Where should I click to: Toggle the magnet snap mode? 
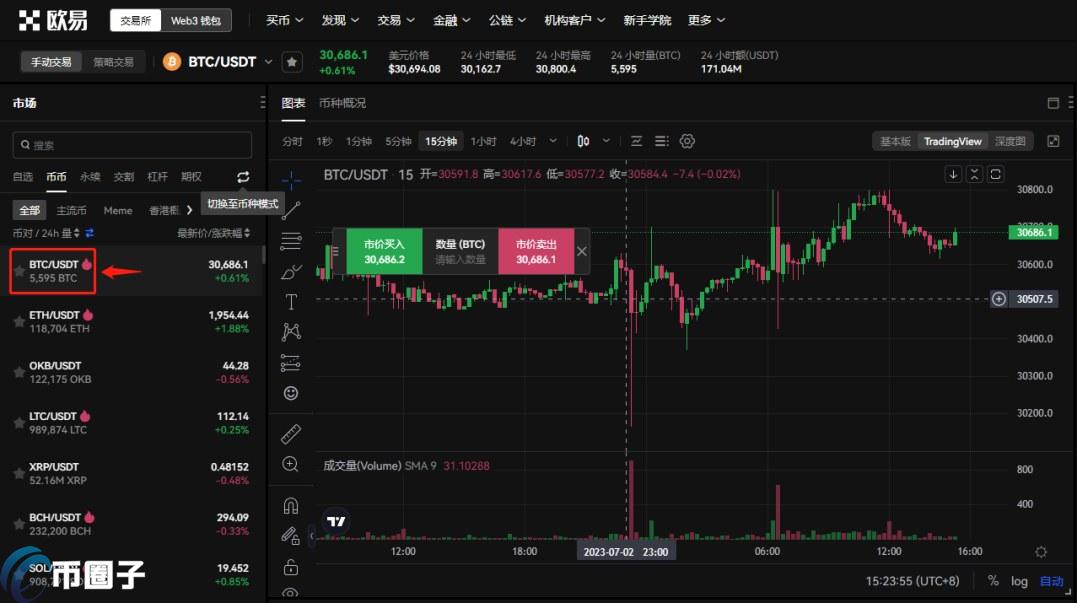(x=291, y=505)
